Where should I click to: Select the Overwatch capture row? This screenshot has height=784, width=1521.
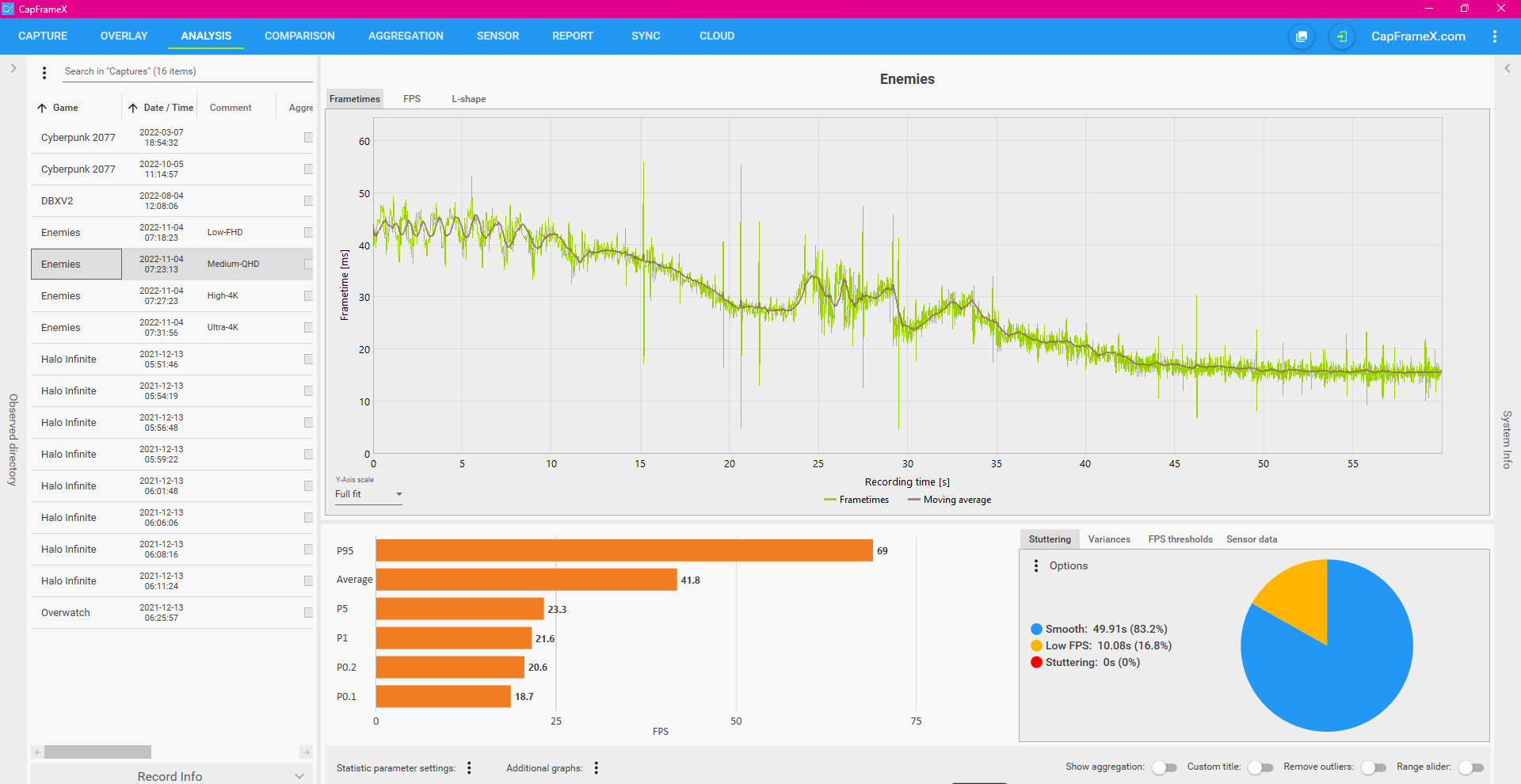172,612
